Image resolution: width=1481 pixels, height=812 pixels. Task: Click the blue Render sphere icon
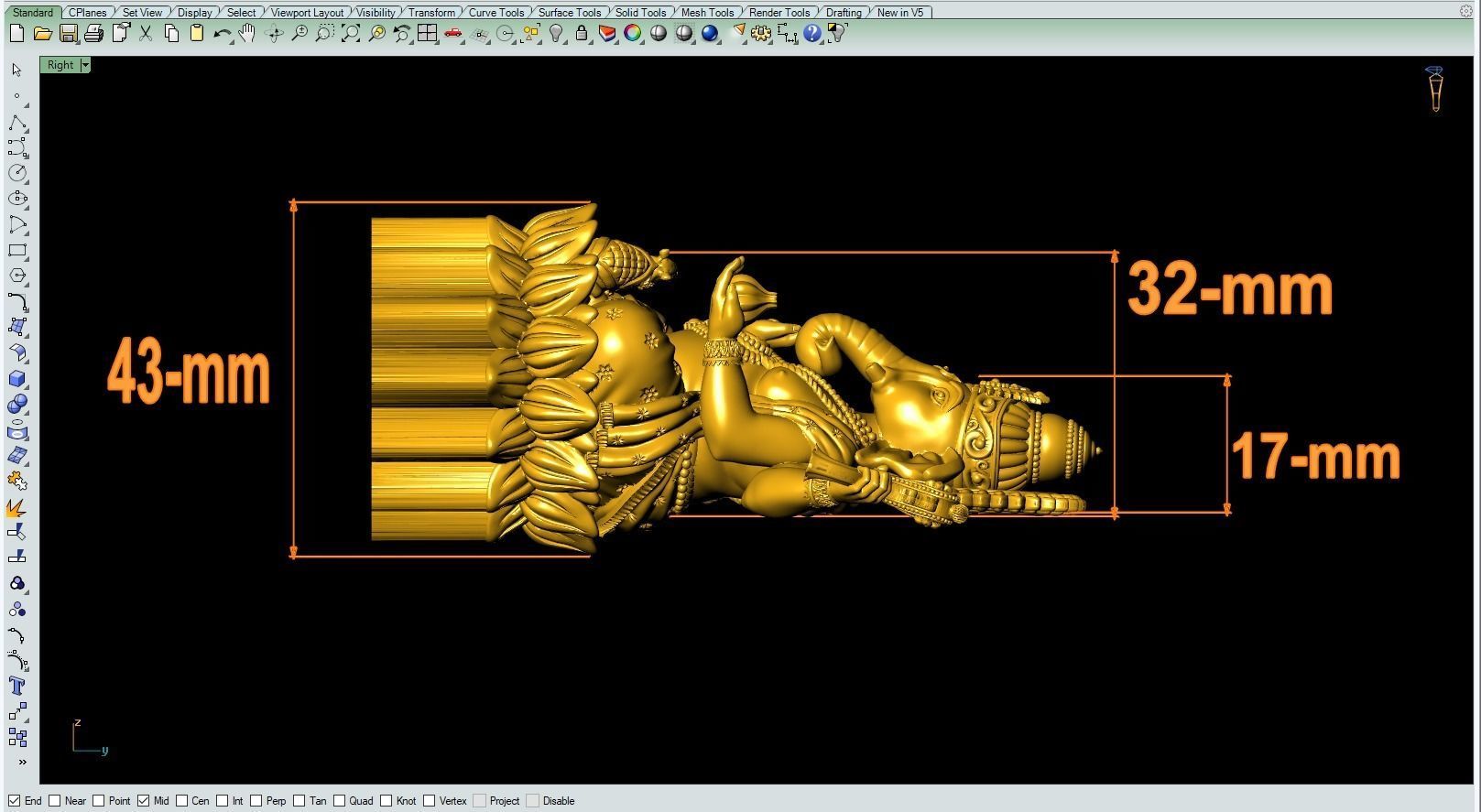coord(709,34)
